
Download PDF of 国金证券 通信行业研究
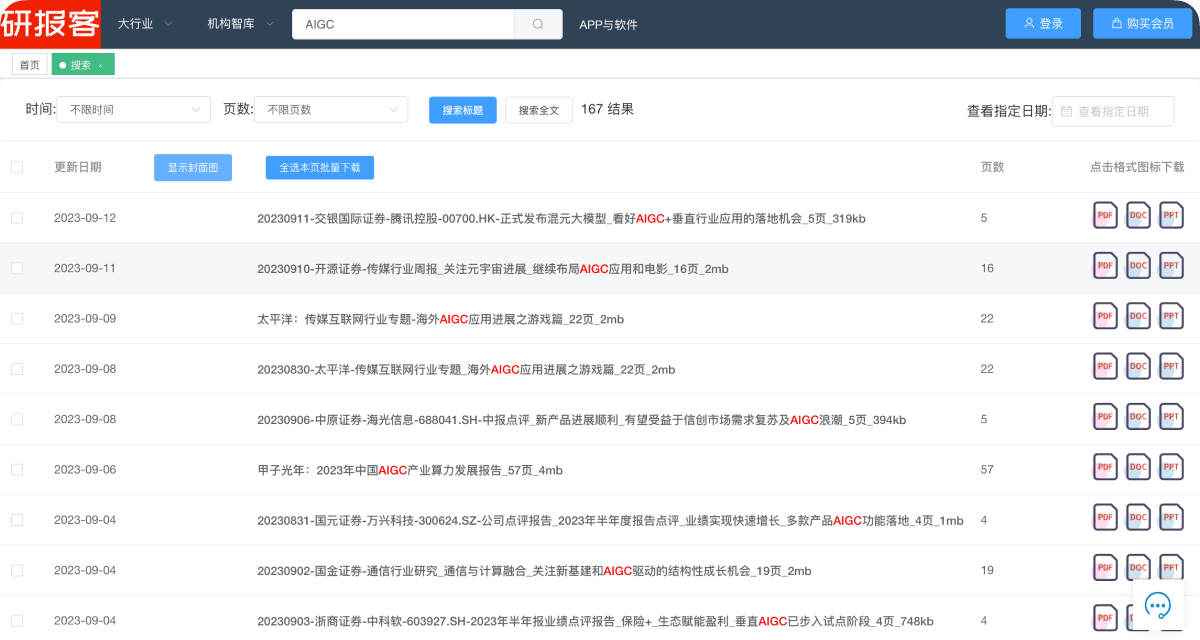tap(1105, 567)
